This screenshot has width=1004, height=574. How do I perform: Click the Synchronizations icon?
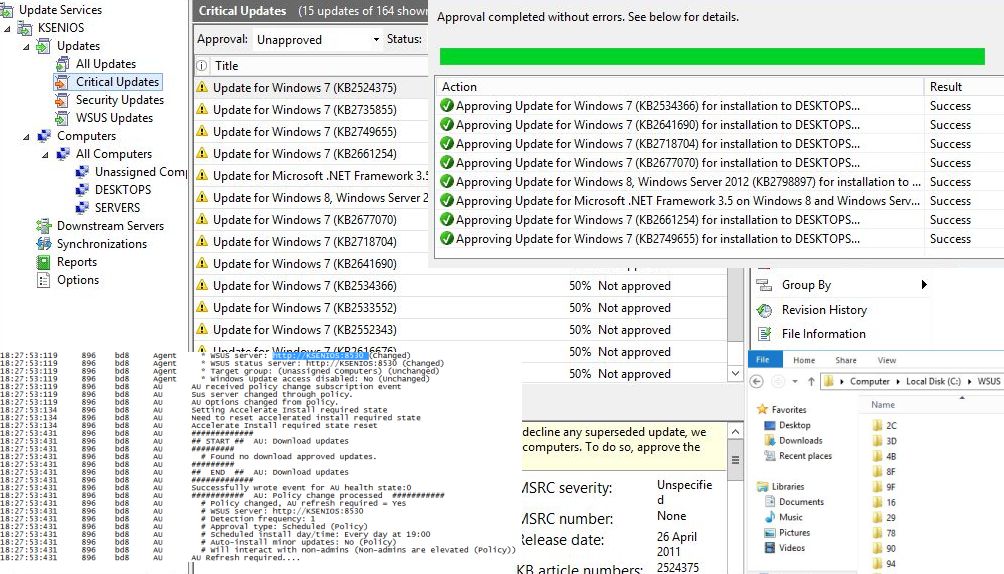pos(44,243)
